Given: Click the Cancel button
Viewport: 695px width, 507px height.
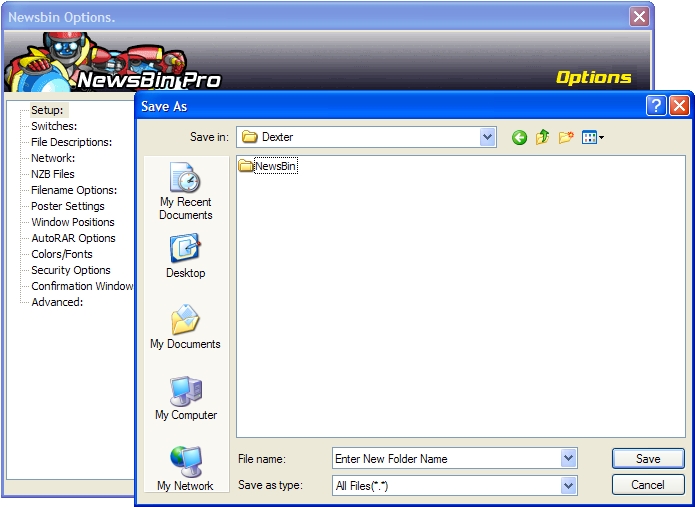Looking at the screenshot, I should coord(648,485).
